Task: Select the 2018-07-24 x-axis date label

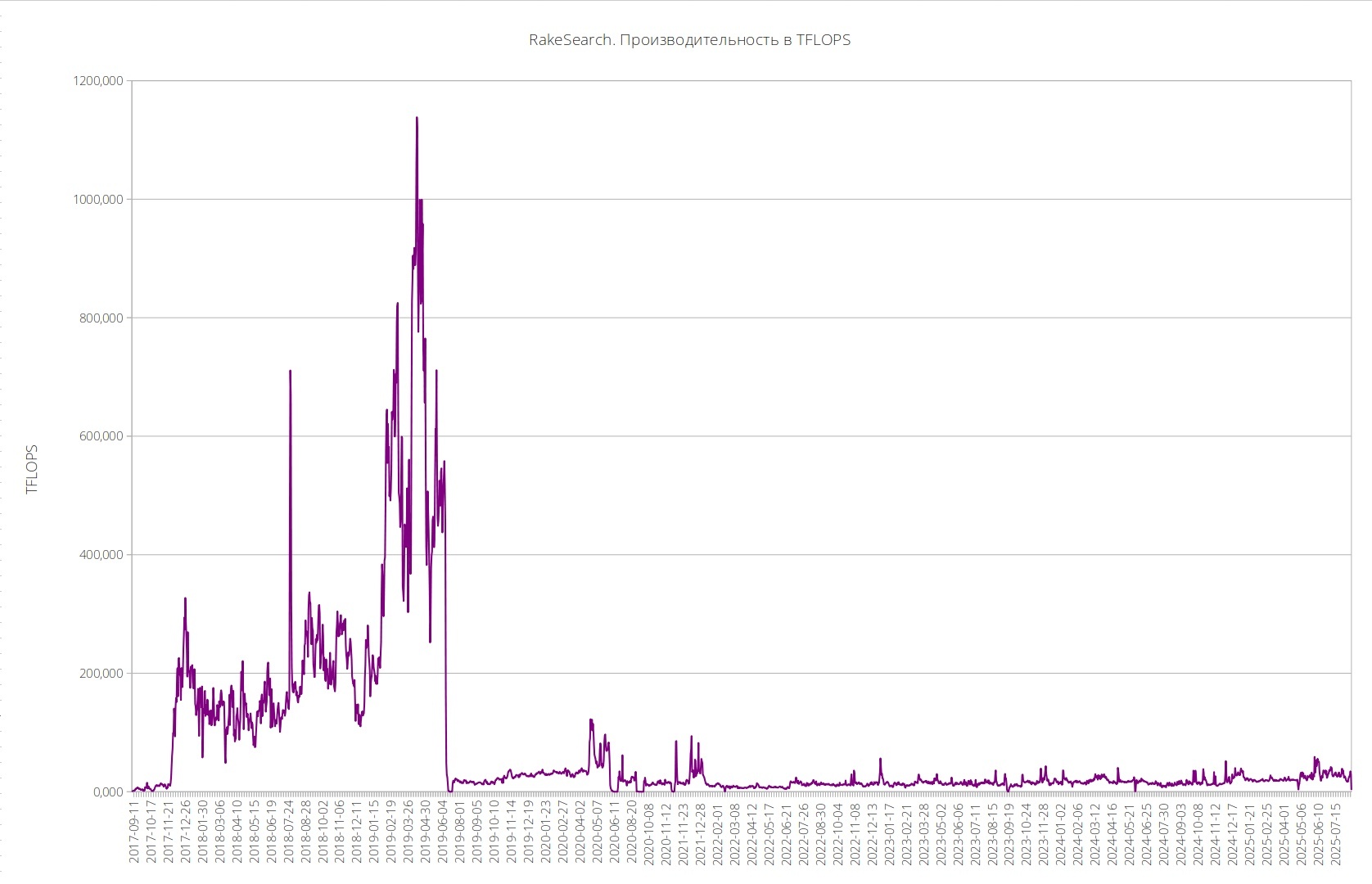Action: pos(289,832)
